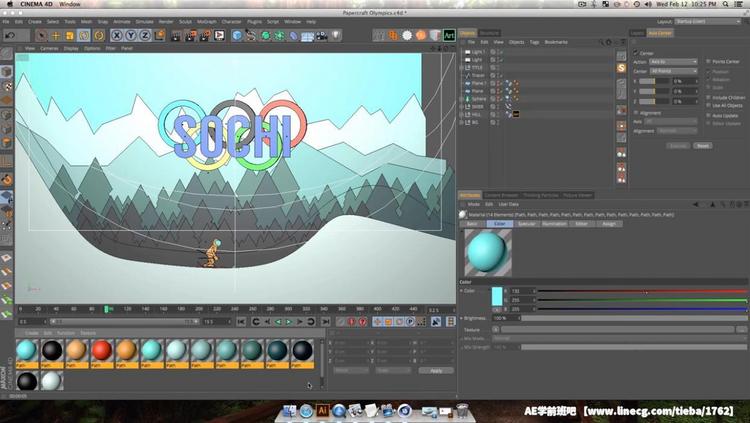
Task: Select the red material sphere thumbnail
Action: tap(102, 351)
